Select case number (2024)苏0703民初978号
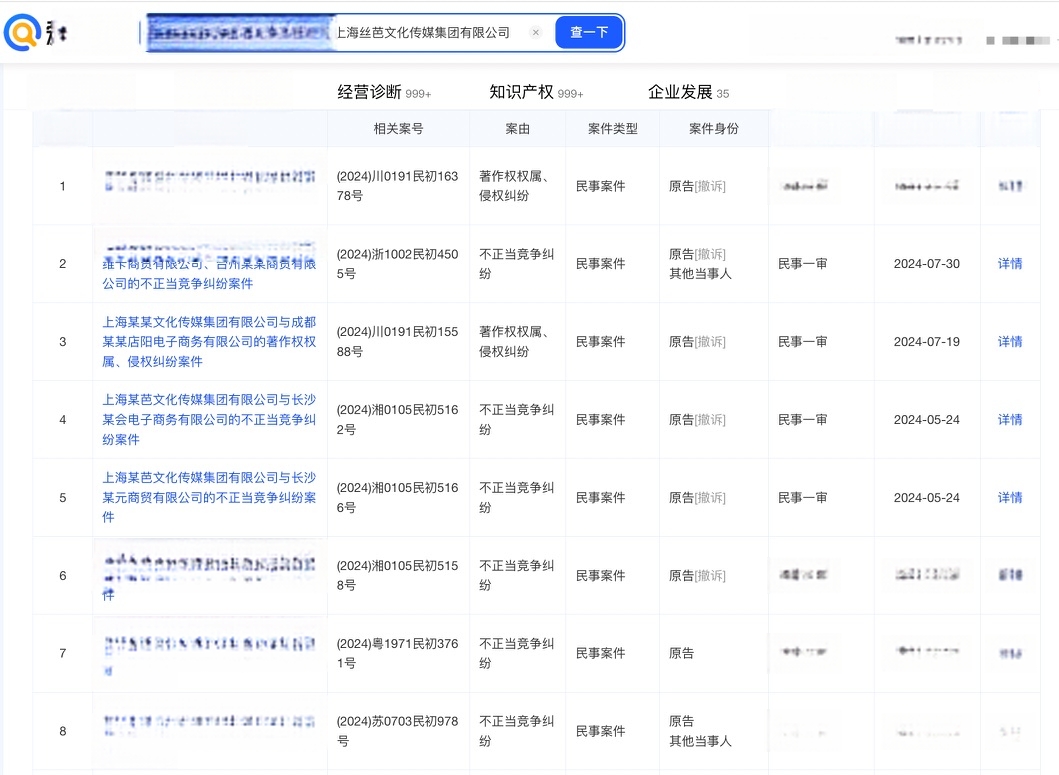1059x775 pixels. 398,730
